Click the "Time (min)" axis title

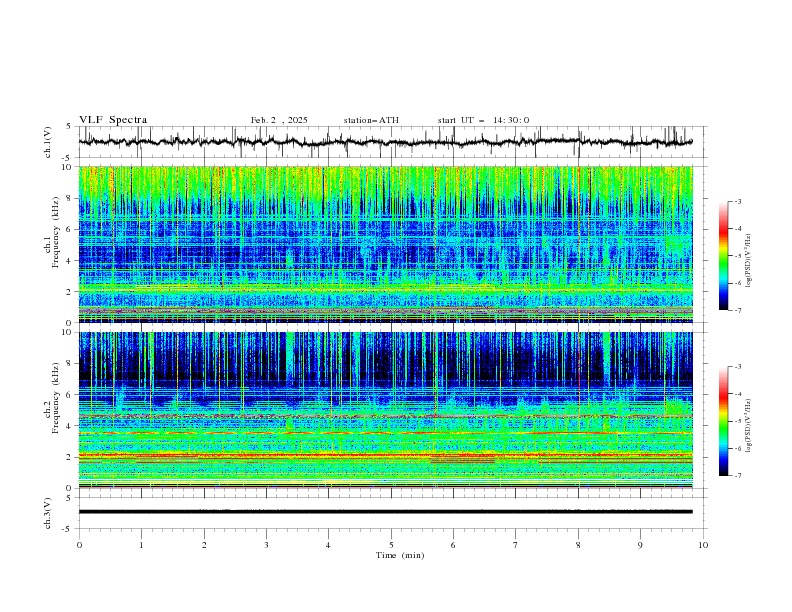point(400,555)
